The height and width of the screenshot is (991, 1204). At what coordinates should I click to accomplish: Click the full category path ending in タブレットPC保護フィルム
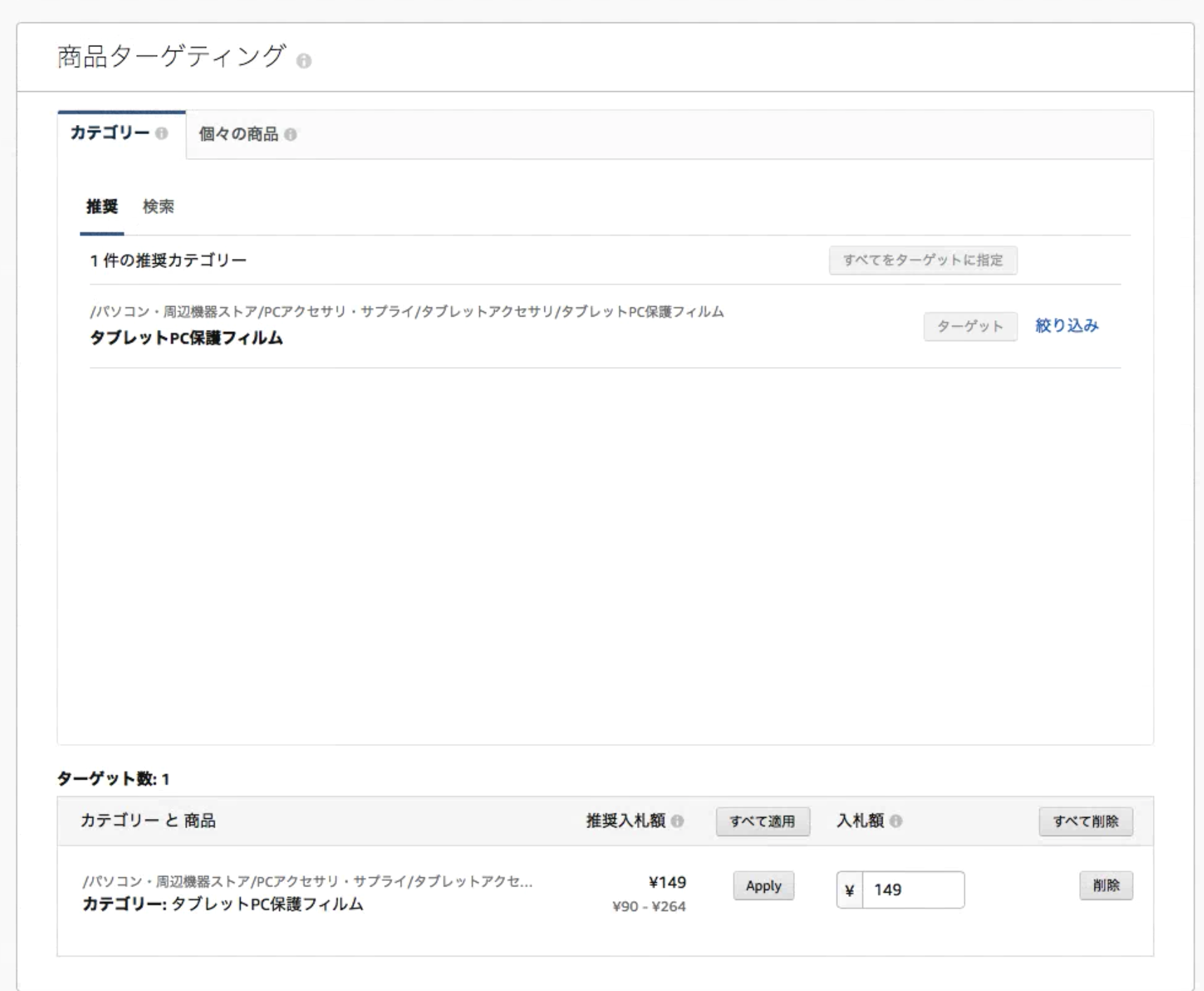(407, 312)
